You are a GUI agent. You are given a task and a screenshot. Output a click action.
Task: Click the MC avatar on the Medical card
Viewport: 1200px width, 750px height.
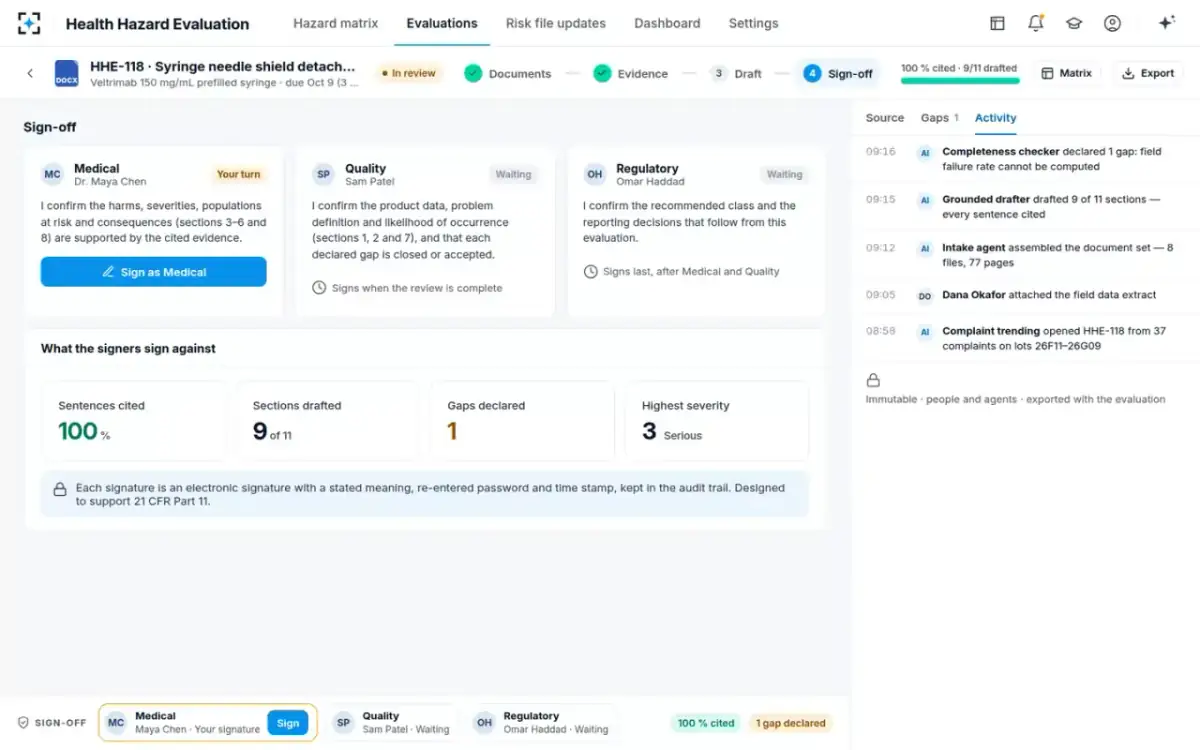click(52, 174)
